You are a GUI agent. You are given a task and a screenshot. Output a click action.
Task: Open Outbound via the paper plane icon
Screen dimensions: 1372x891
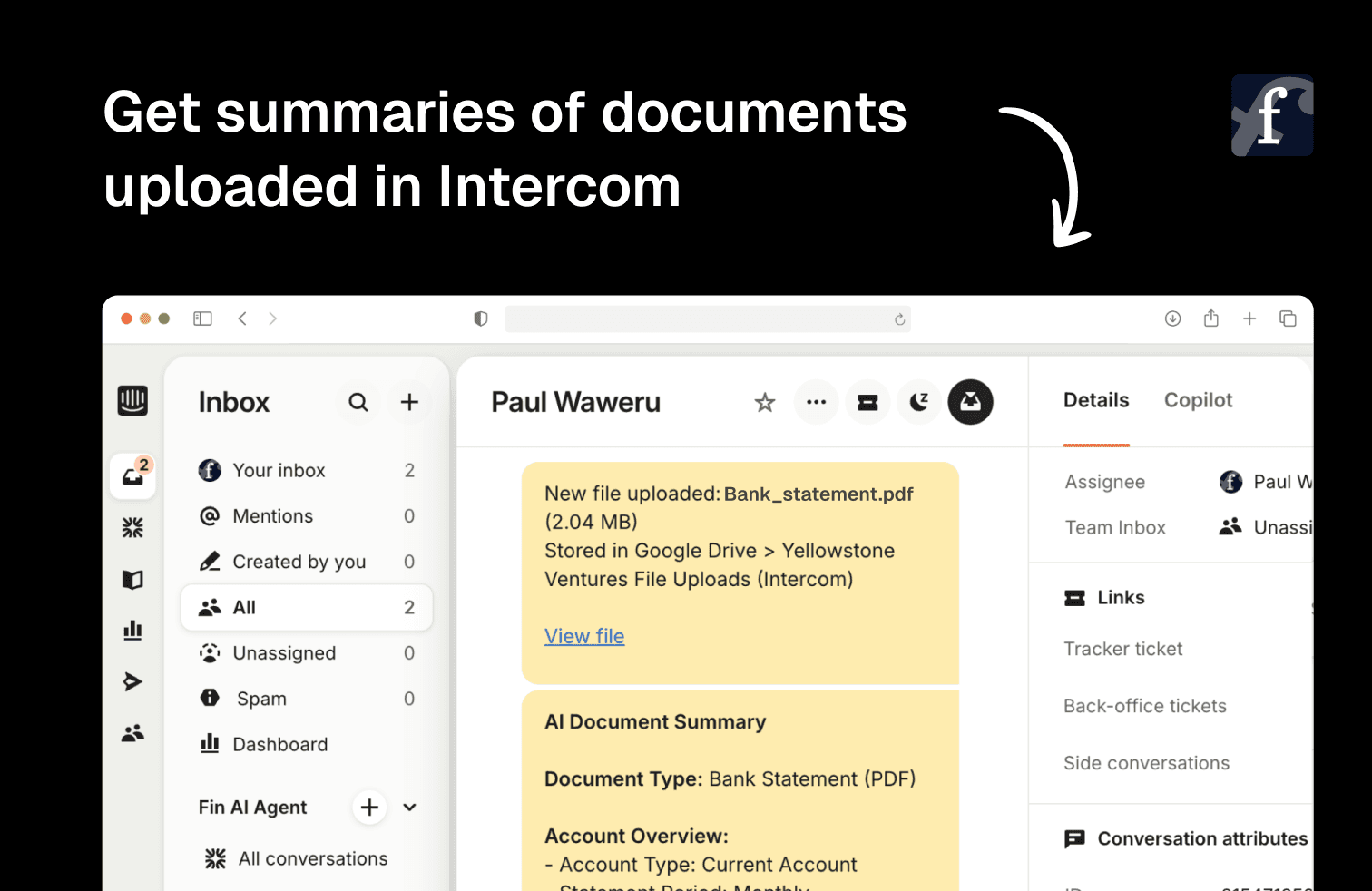[x=132, y=681]
